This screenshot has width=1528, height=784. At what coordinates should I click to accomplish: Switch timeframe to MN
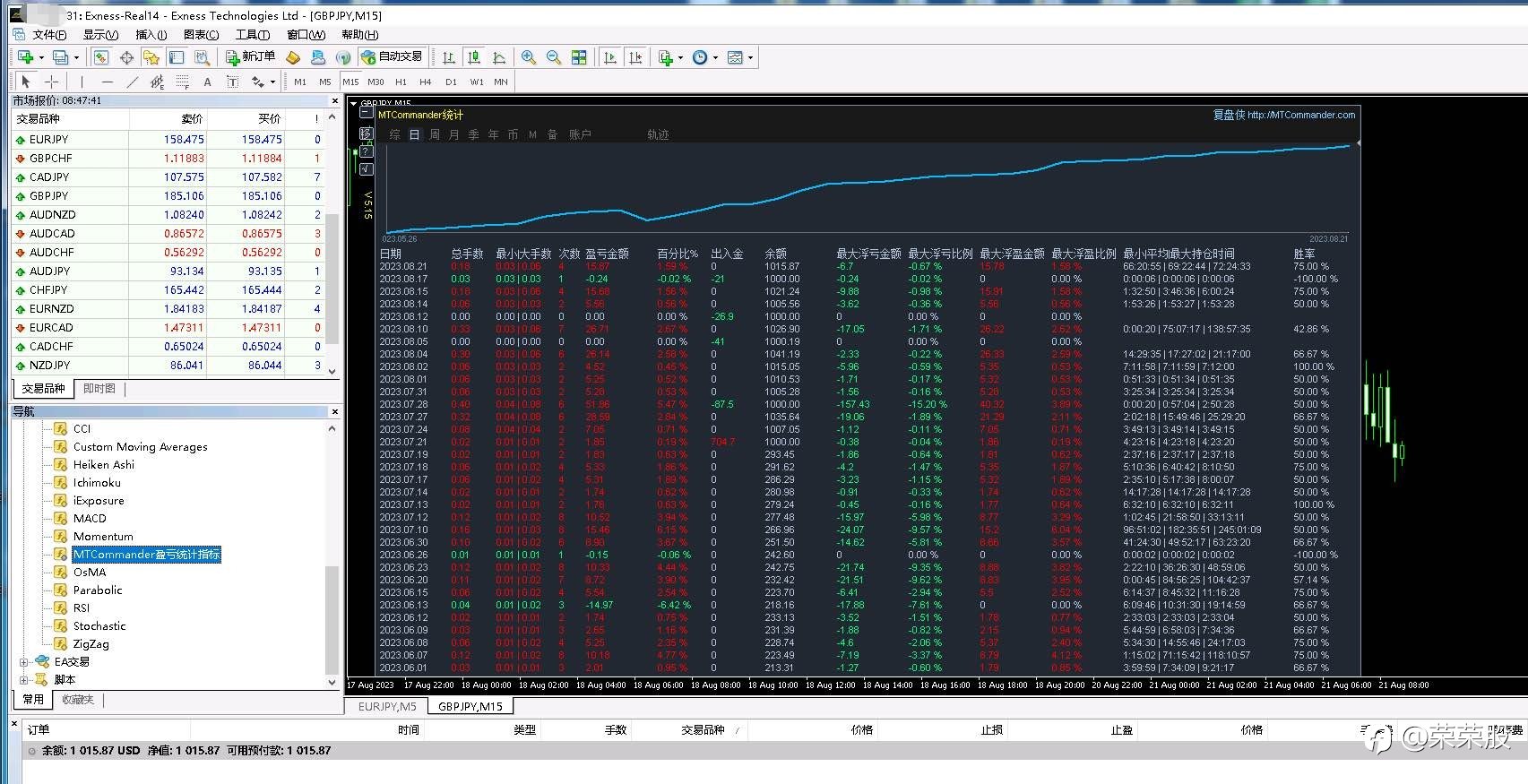(x=501, y=82)
